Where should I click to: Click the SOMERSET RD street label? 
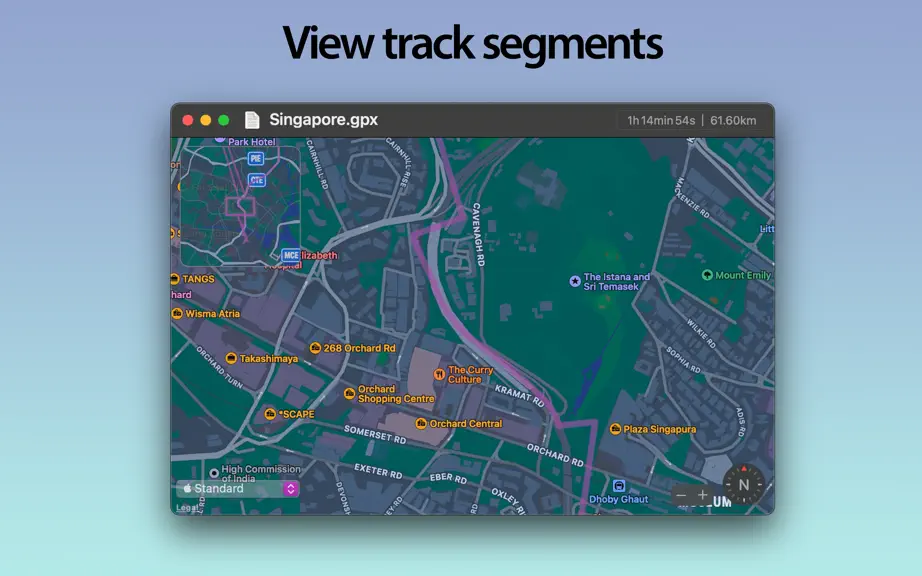(x=375, y=434)
